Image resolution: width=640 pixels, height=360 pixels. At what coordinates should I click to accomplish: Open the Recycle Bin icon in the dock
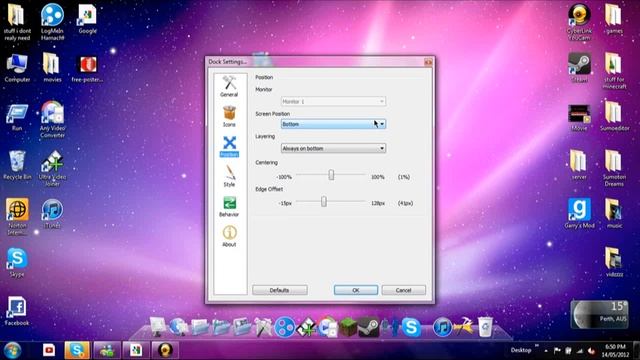[x=485, y=327]
